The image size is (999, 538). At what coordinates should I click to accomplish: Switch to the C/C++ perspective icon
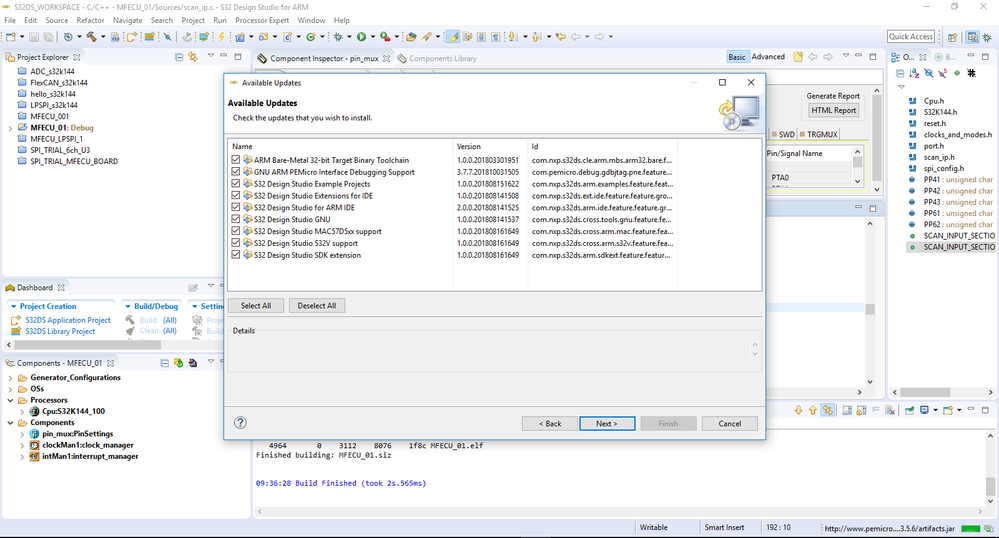(x=972, y=37)
